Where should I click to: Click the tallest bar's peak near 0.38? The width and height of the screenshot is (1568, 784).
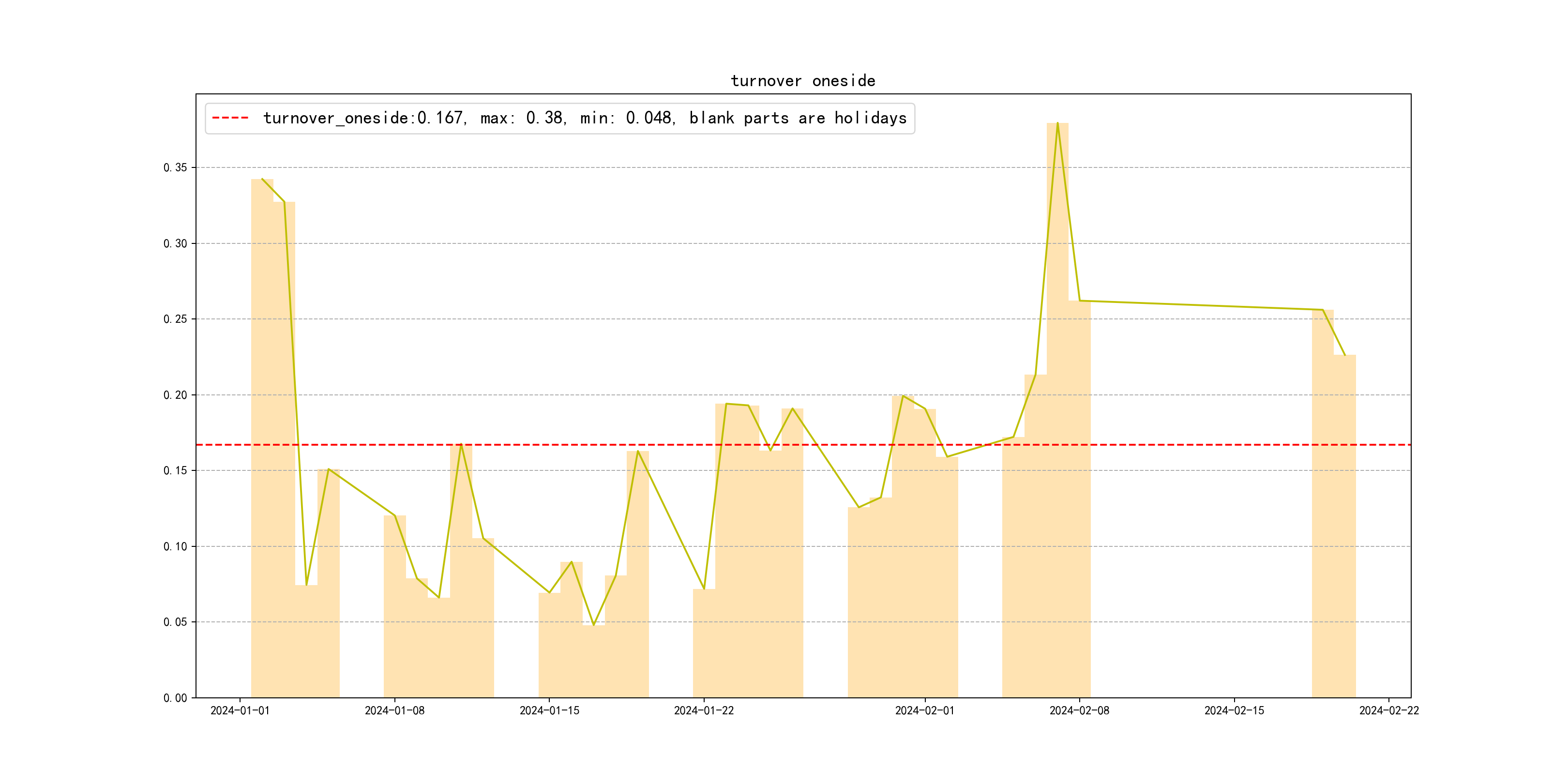(x=1057, y=124)
